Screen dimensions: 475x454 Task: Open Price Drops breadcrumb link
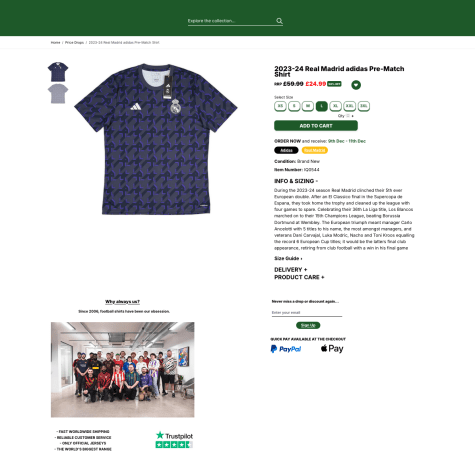tap(74, 43)
